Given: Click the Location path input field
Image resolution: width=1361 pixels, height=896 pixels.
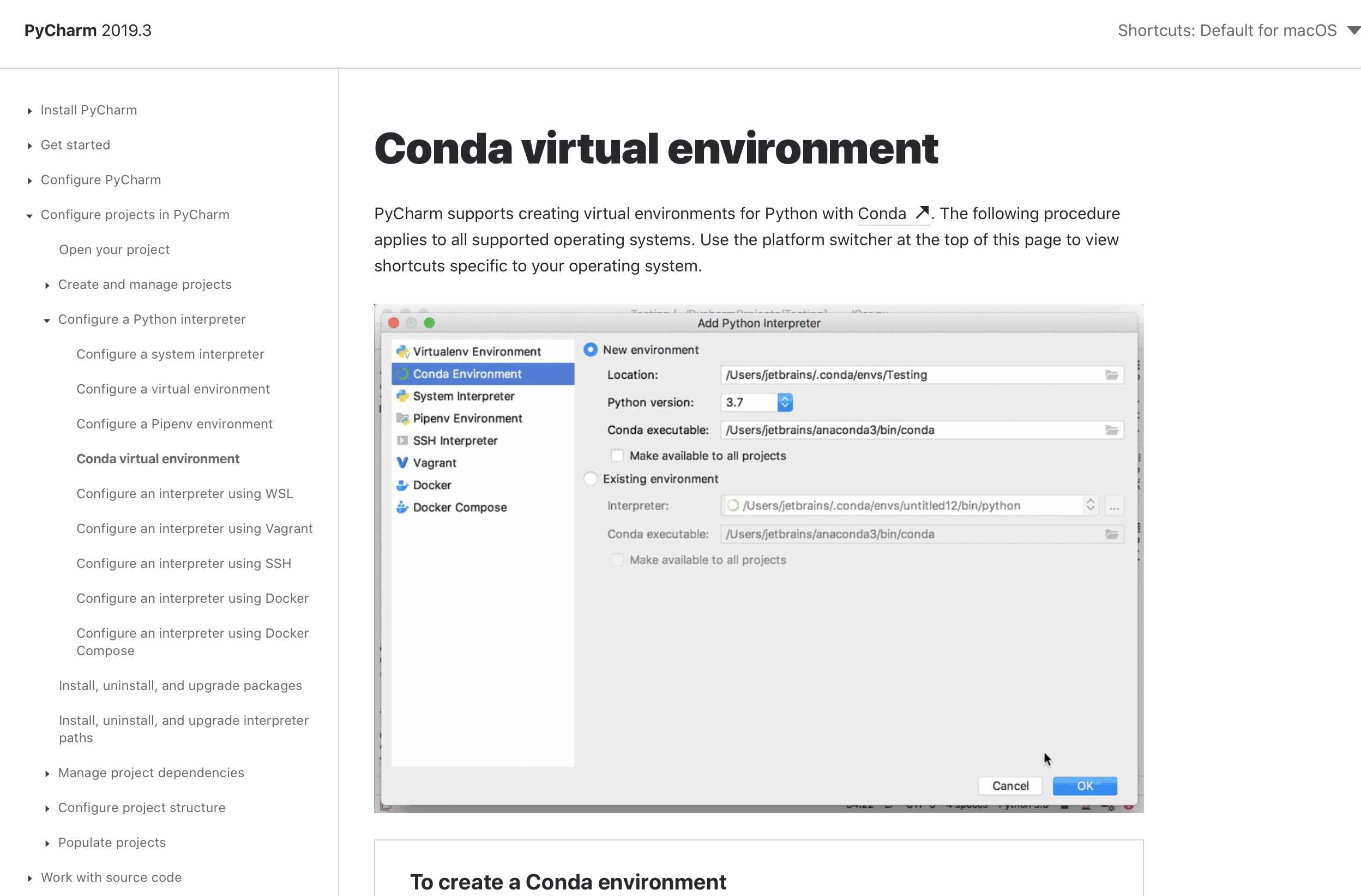Looking at the screenshot, I should tap(922, 375).
